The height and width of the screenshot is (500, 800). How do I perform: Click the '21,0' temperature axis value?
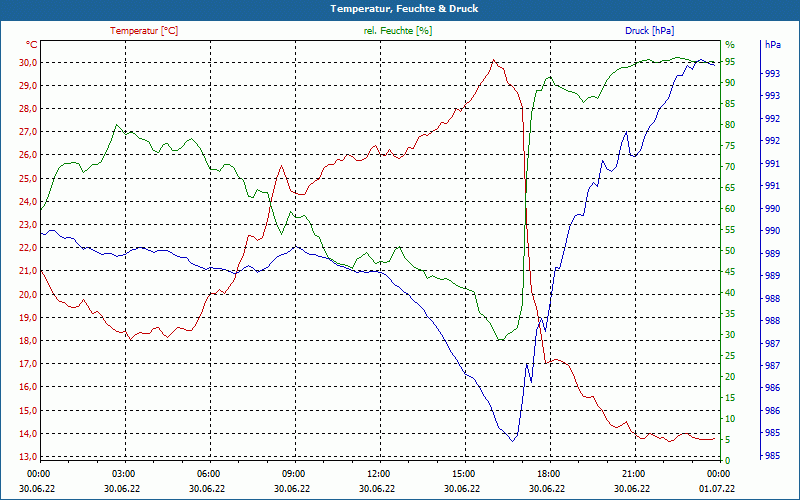pos(28,271)
